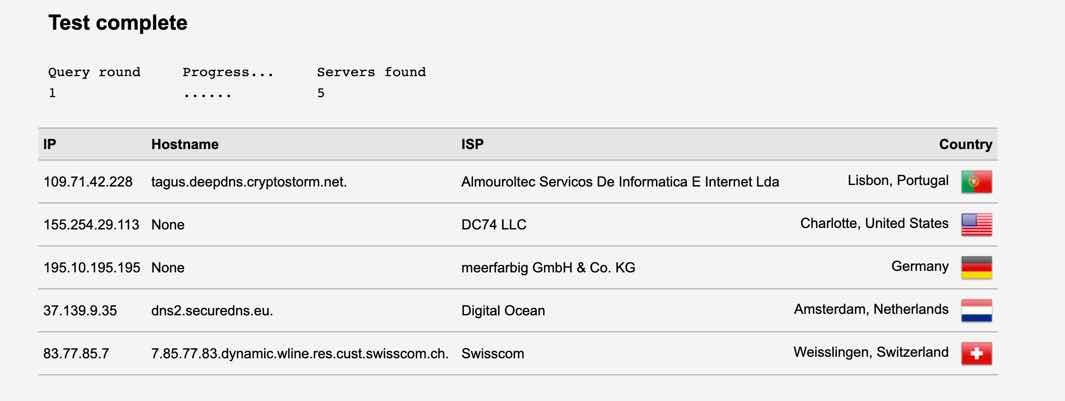1065x401 pixels.
Task: Click the Switzerland flag icon
Action: click(976, 353)
